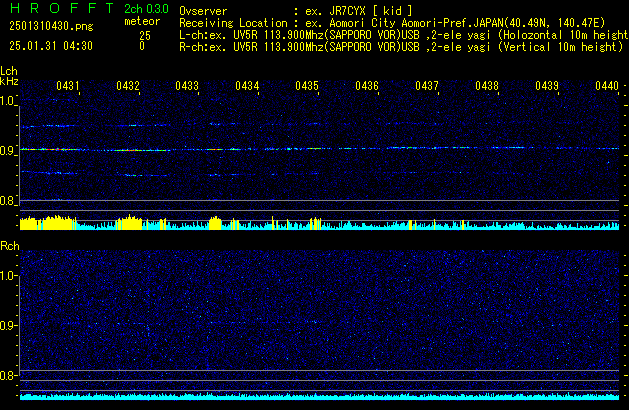Click the meteor count value 25
The image size is (629, 410).
(x=145, y=36)
